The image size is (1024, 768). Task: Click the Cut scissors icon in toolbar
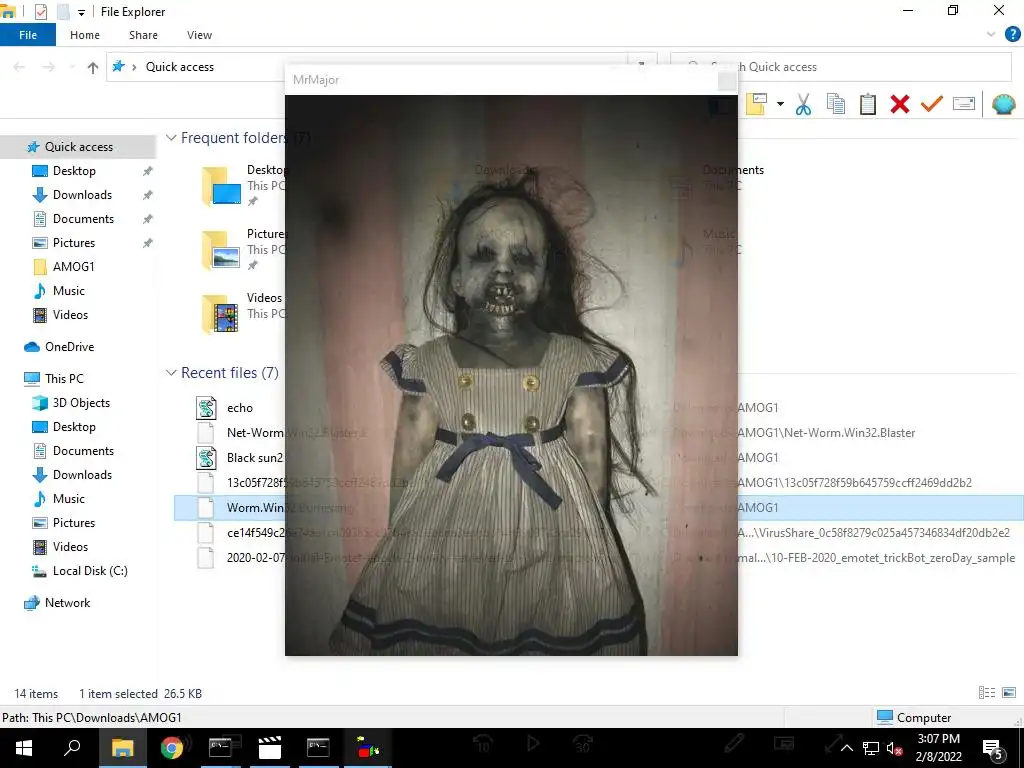[x=803, y=104]
